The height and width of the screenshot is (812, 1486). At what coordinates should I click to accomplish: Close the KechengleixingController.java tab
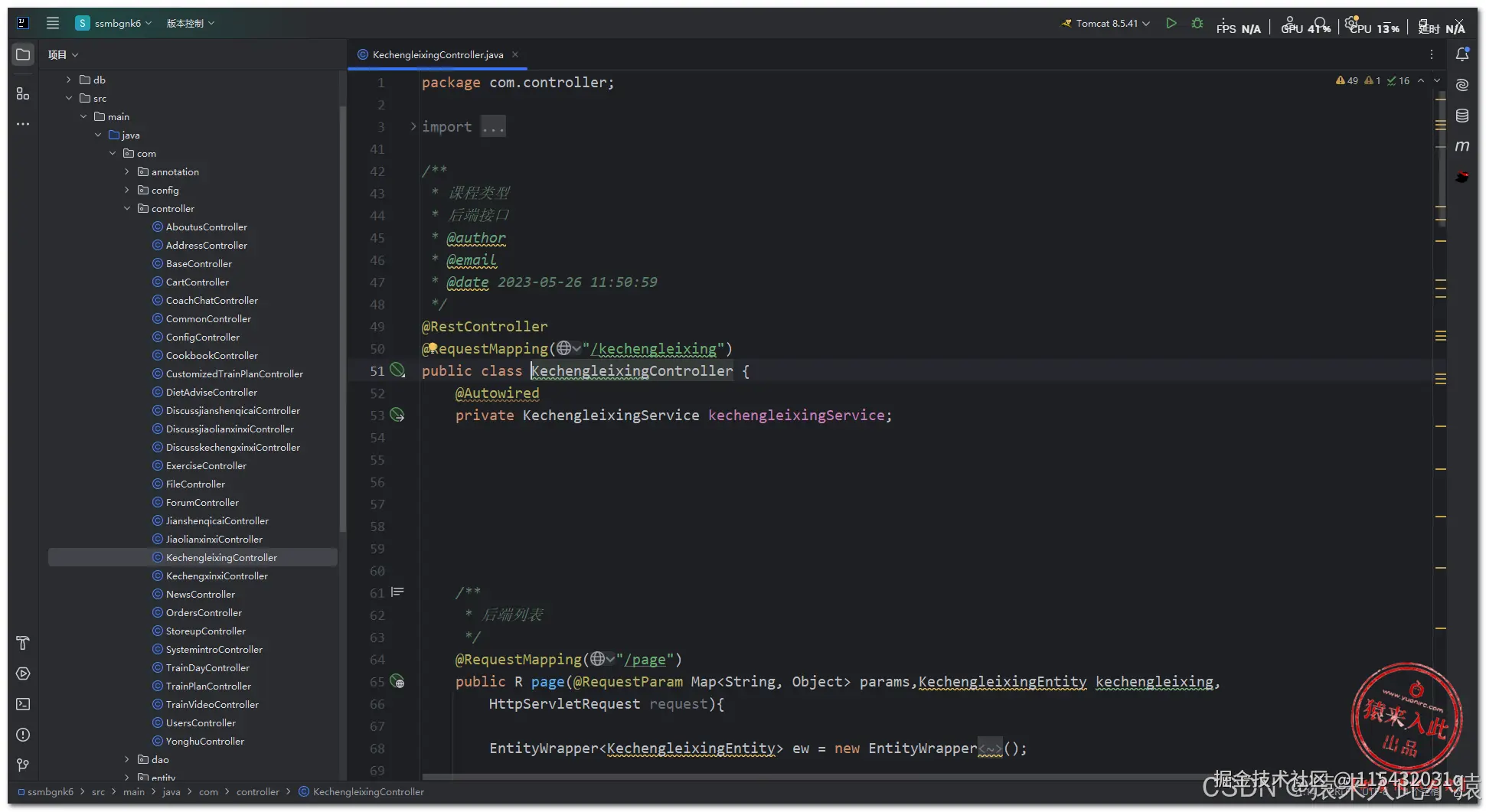515,54
